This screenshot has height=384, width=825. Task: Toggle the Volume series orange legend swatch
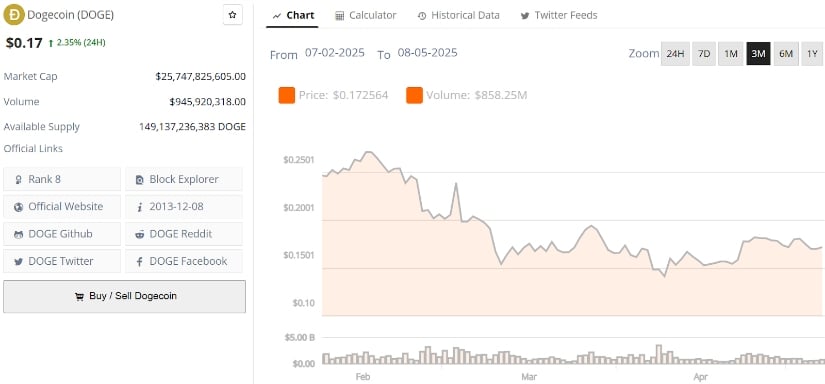tap(414, 96)
